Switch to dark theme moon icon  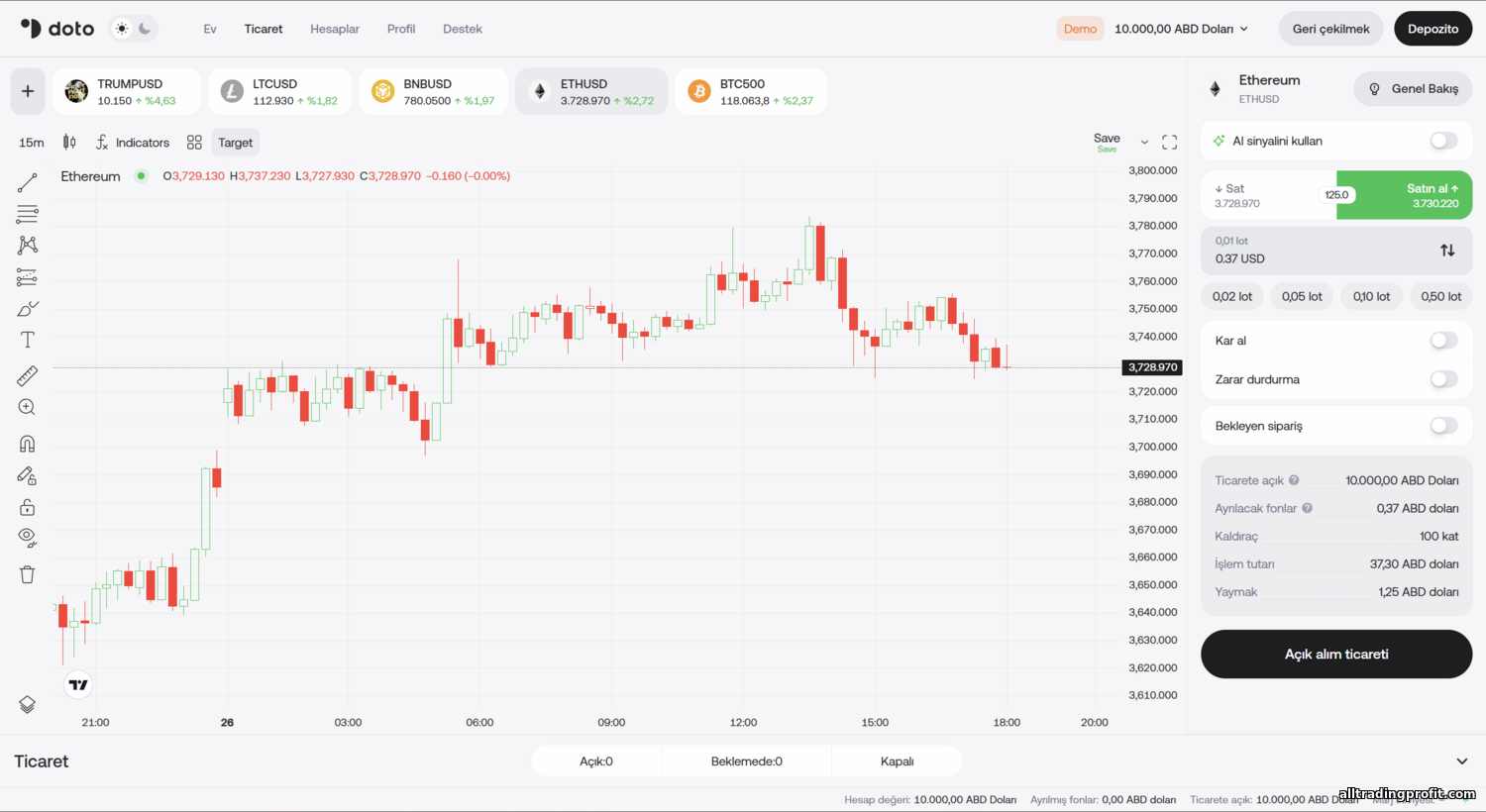coord(145,29)
